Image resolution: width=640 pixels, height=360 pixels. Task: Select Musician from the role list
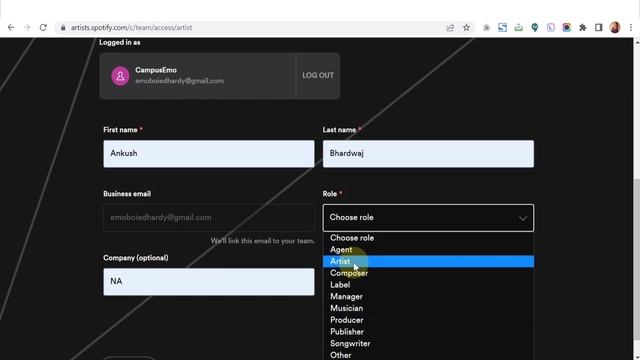(x=428, y=309)
